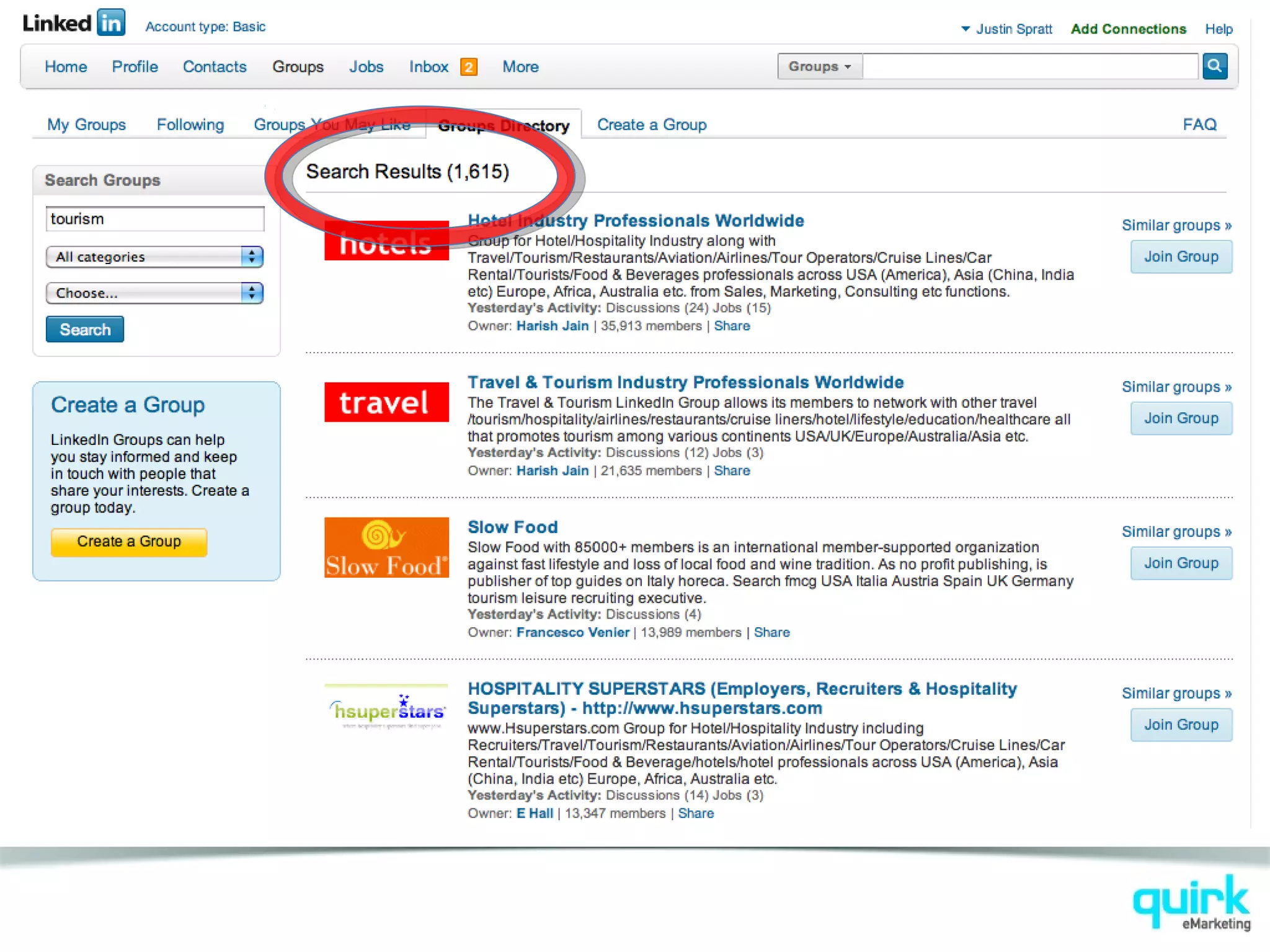Click the Add Connections link
1270x952 pixels.
(1128, 29)
